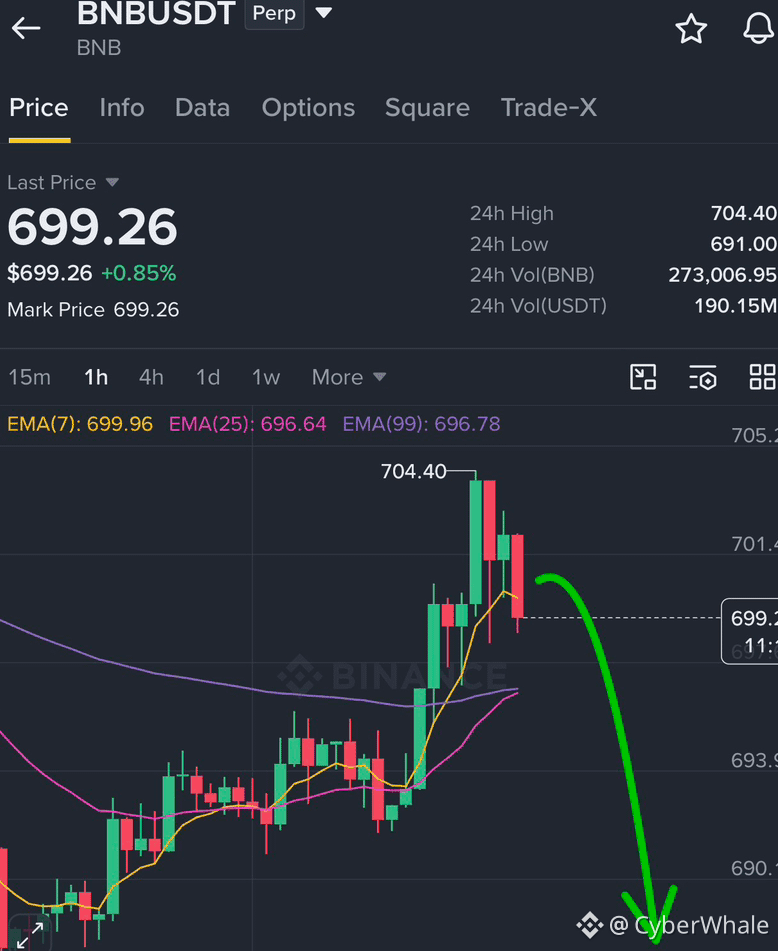This screenshot has height=951, width=778.
Task: Click the 24h High value 704.40
Action: click(743, 213)
